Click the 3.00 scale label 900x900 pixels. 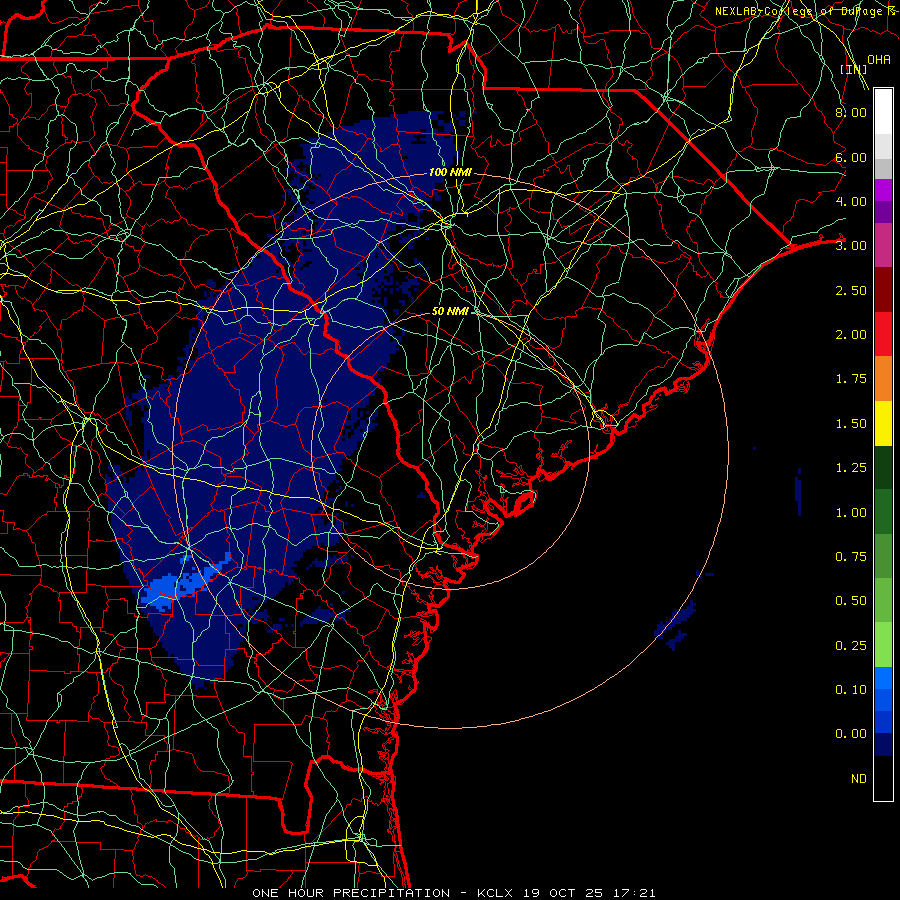coord(851,246)
